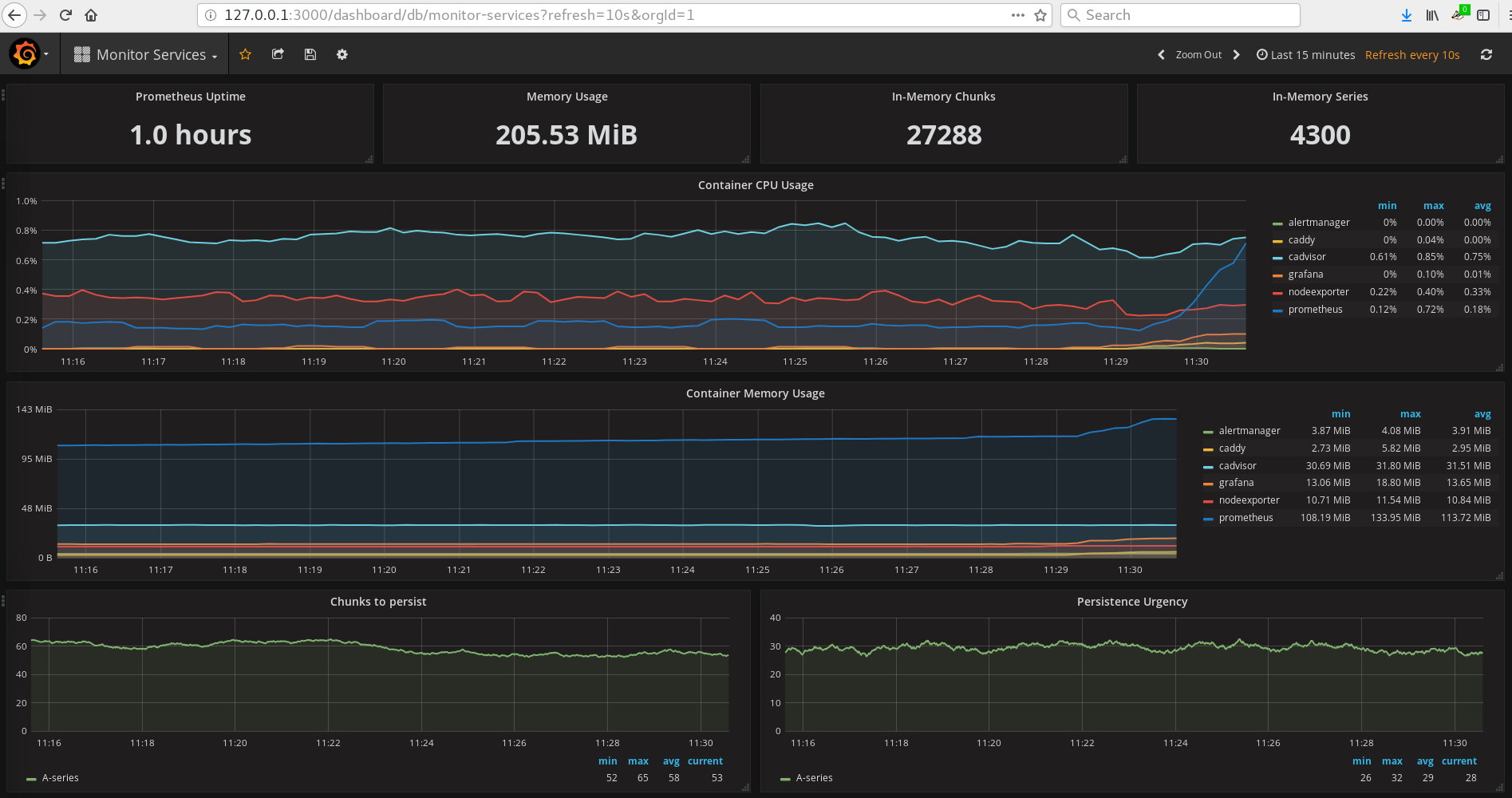Click the Share dashboard icon
The height and width of the screenshot is (798, 1512).
[278, 54]
